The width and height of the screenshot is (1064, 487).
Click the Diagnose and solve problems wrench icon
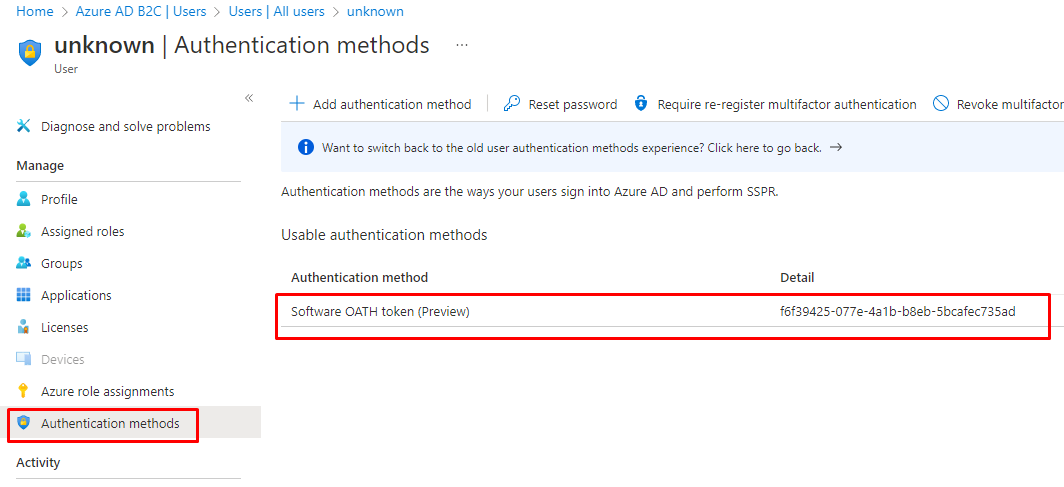[24, 127]
